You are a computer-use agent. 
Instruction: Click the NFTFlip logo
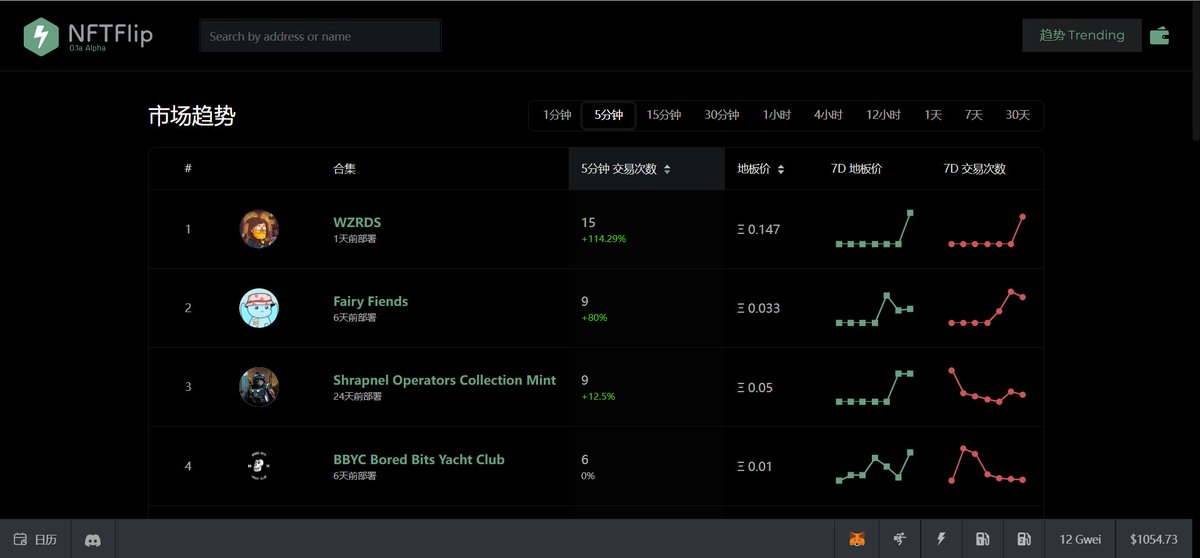88,36
